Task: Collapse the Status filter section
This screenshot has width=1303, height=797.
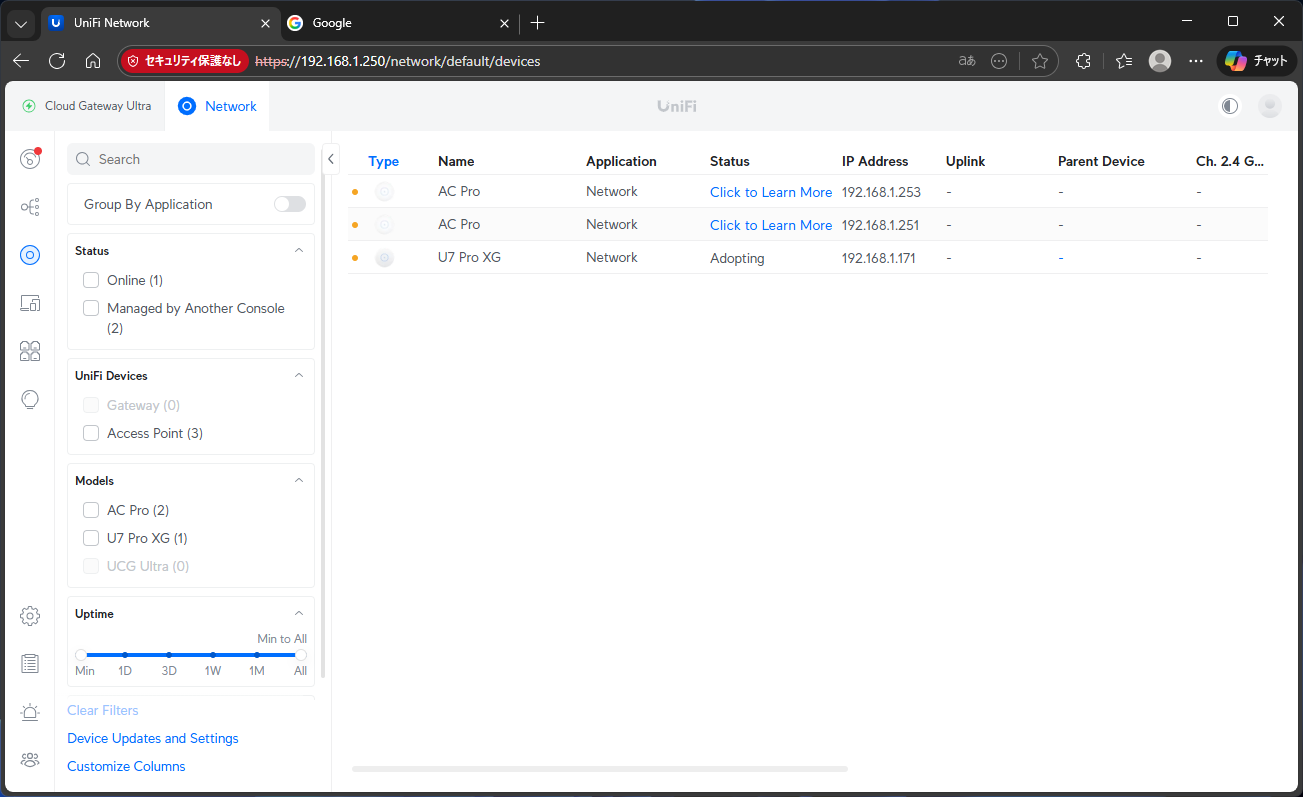Action: 299,251
